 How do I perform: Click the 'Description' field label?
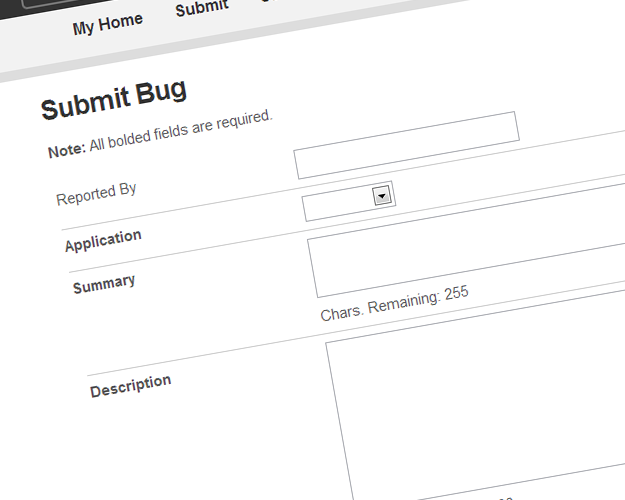pos(131,386)
